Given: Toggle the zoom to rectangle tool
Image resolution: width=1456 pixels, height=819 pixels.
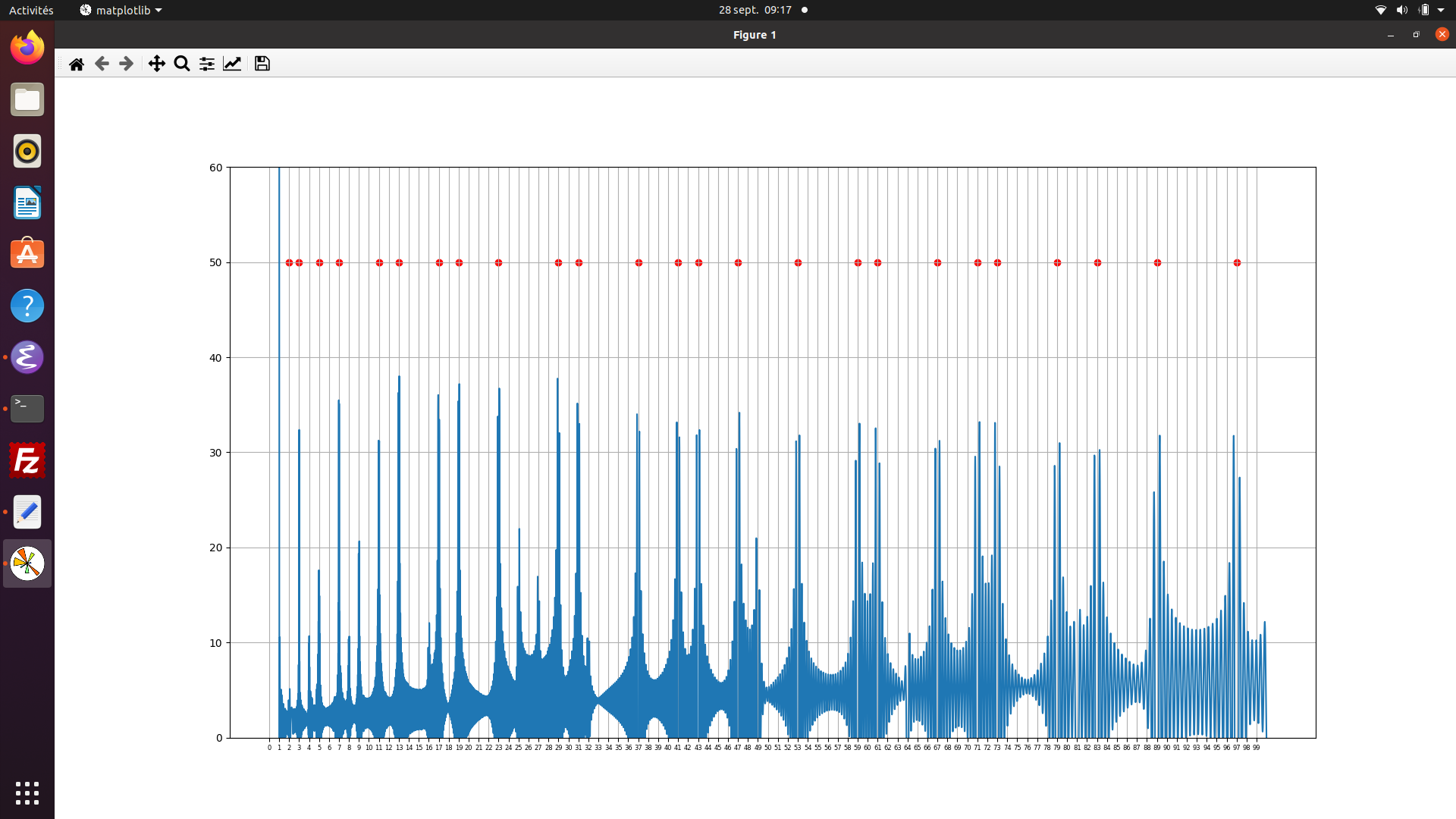Looking at the screenshot, I should point(181,64).
